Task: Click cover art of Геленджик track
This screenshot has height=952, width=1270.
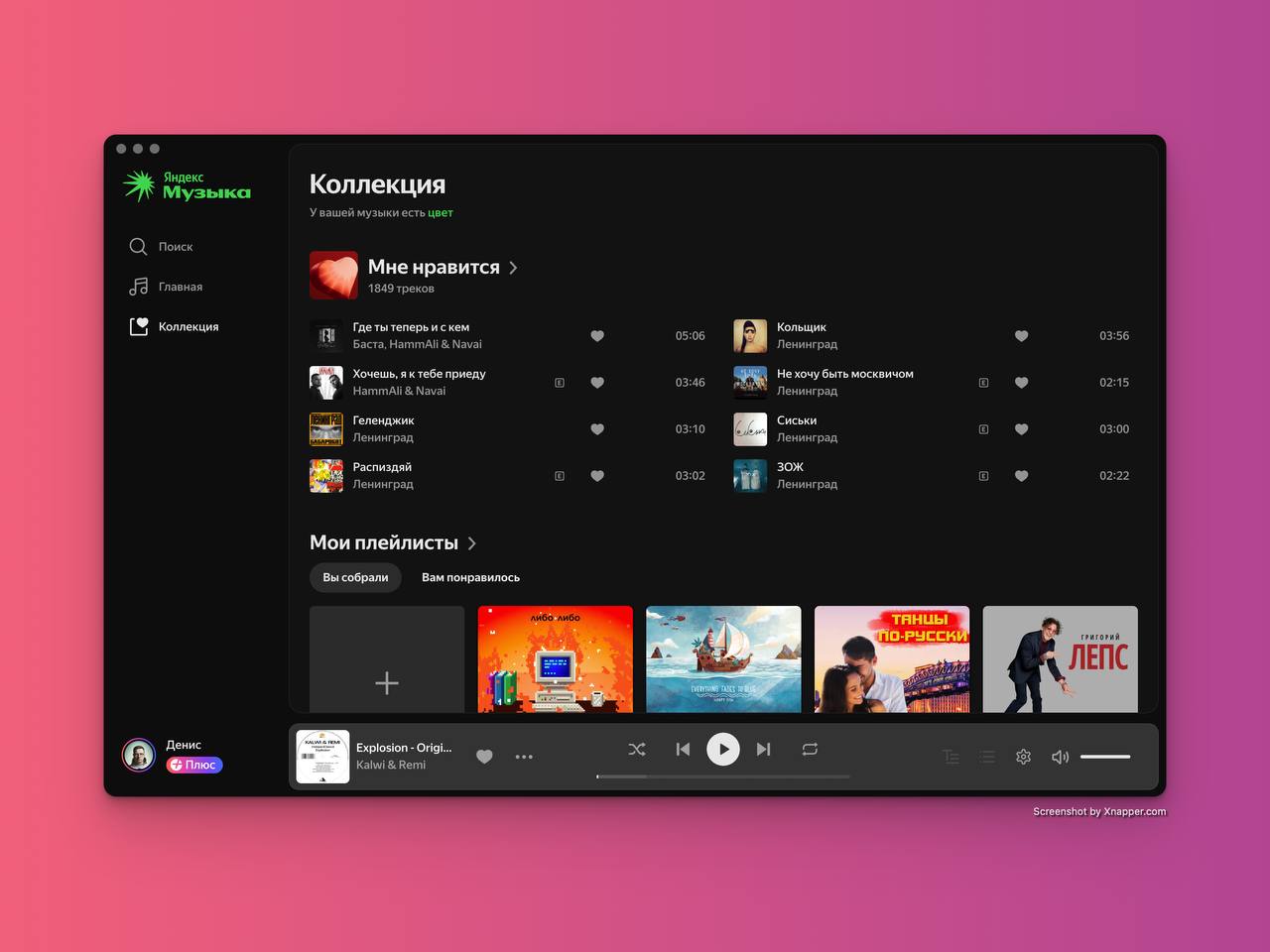Action: (326, 429)
